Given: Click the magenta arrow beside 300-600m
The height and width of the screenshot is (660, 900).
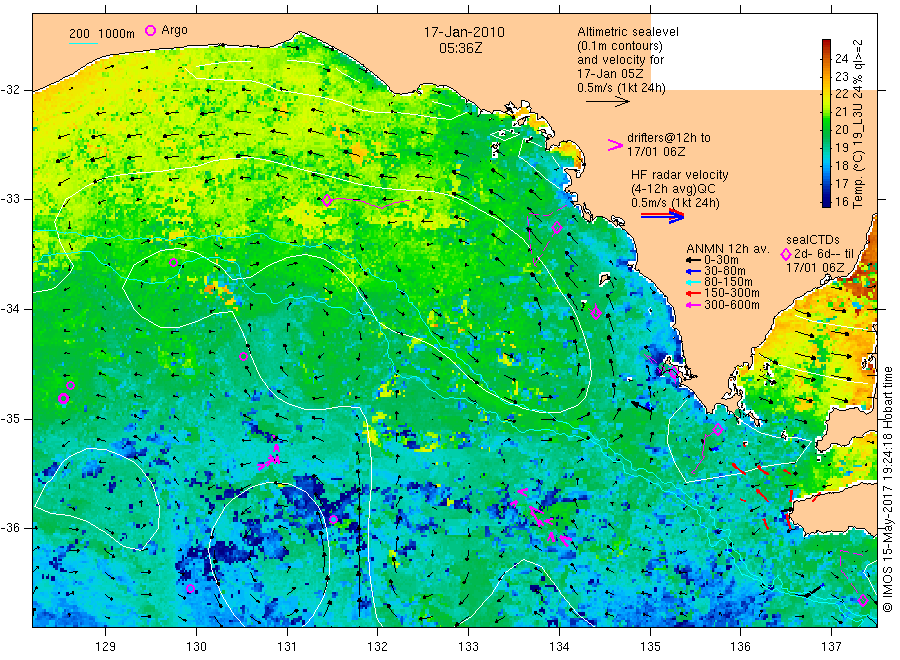Looking at the screenshot, I should (x=693, y=305).
